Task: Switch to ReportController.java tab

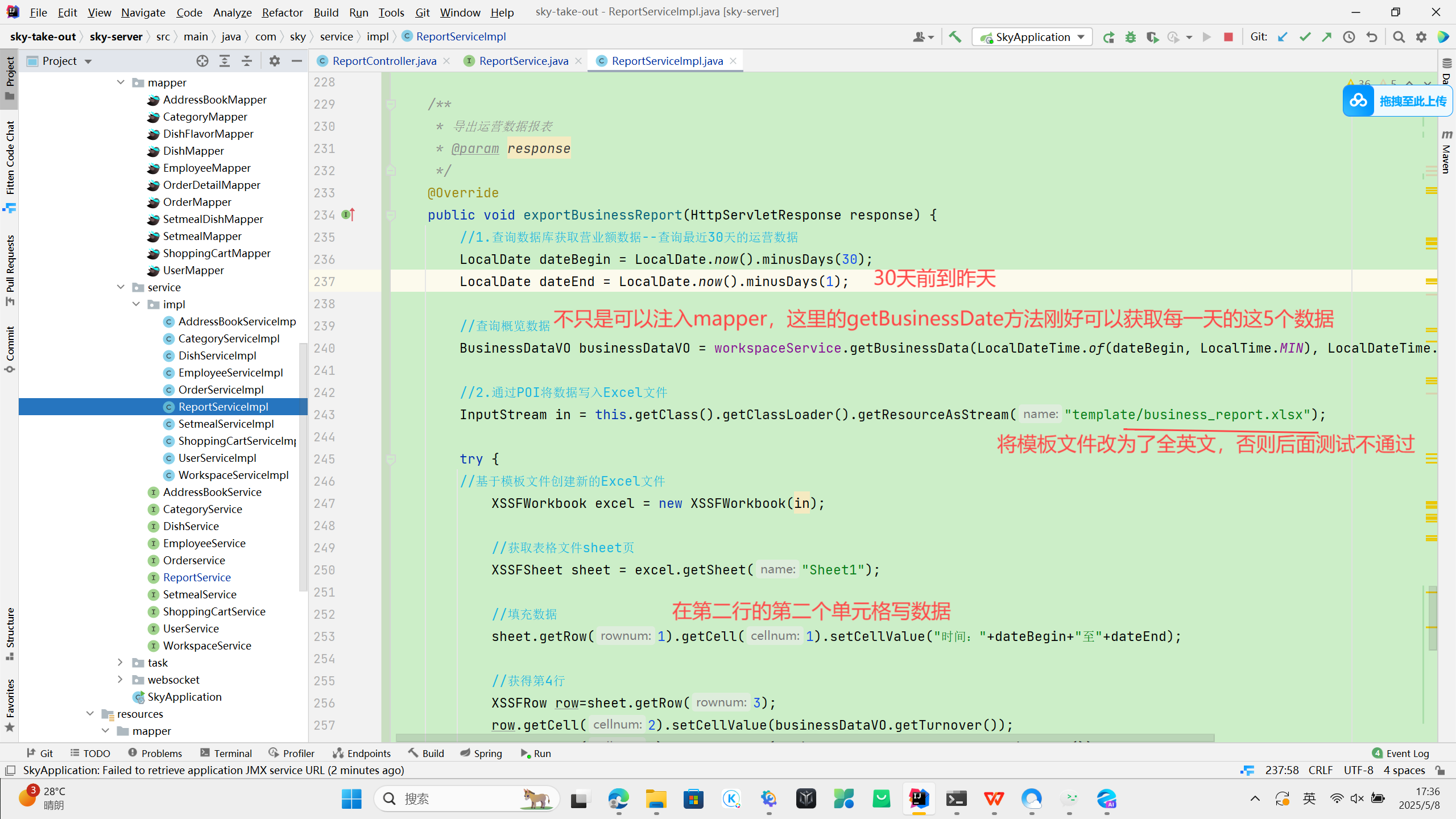Action: 384,61
